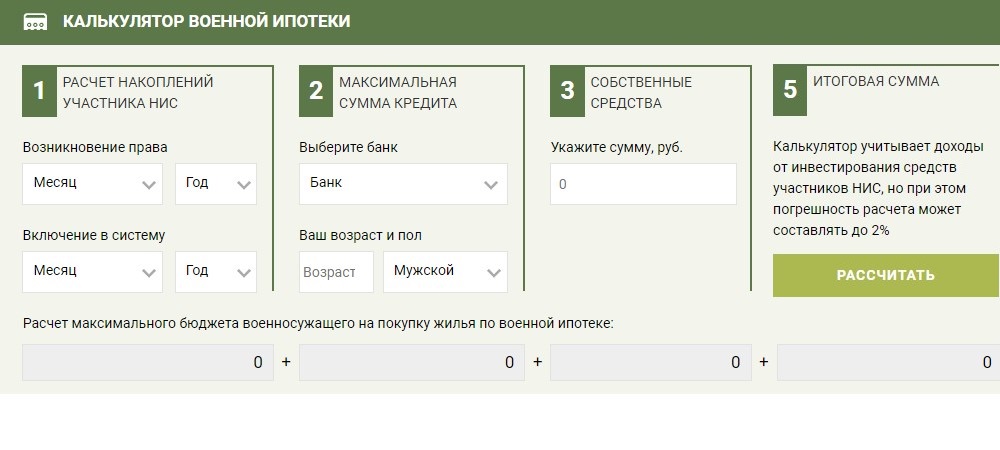Click the result field under section 3
1000x450 pixels.
pos(651,363)
